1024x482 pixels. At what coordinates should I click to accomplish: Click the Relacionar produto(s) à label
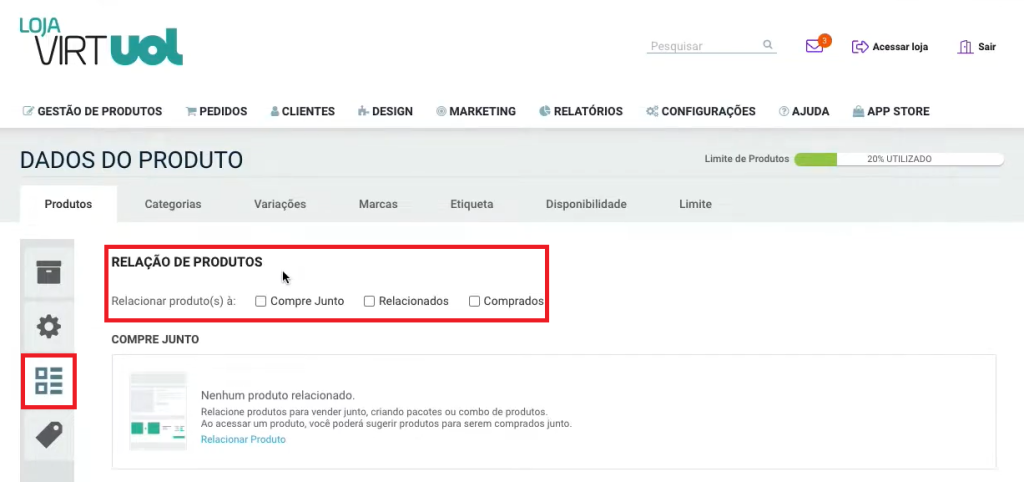[x=174, y=302]
